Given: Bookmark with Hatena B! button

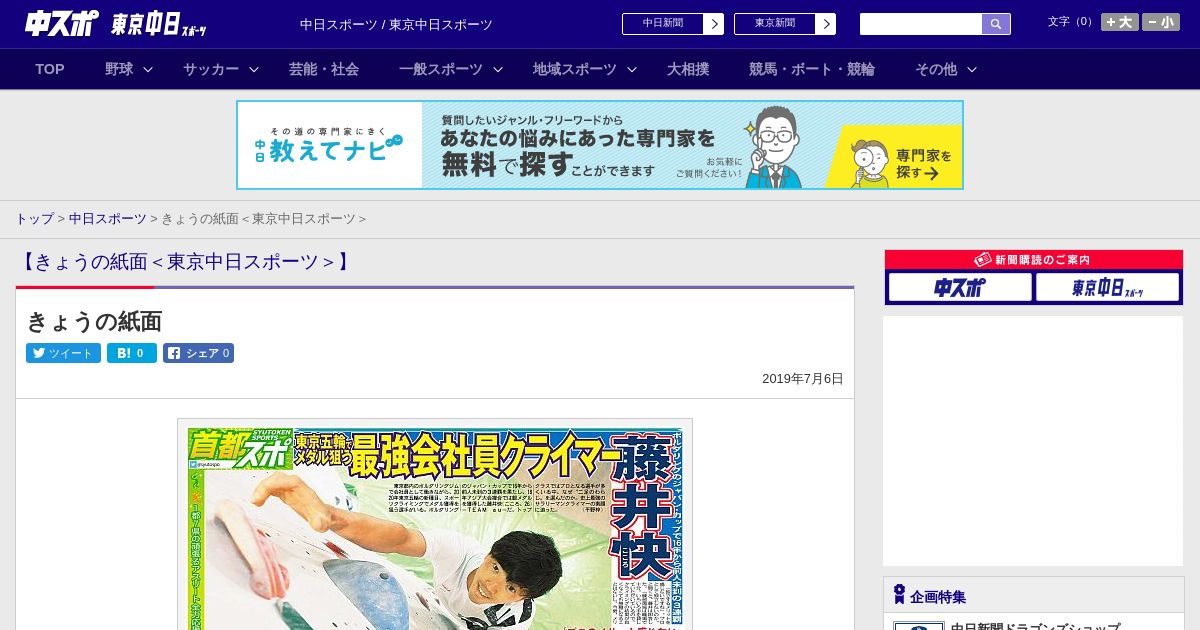Looking at the screenshot, I should (132, 353).
